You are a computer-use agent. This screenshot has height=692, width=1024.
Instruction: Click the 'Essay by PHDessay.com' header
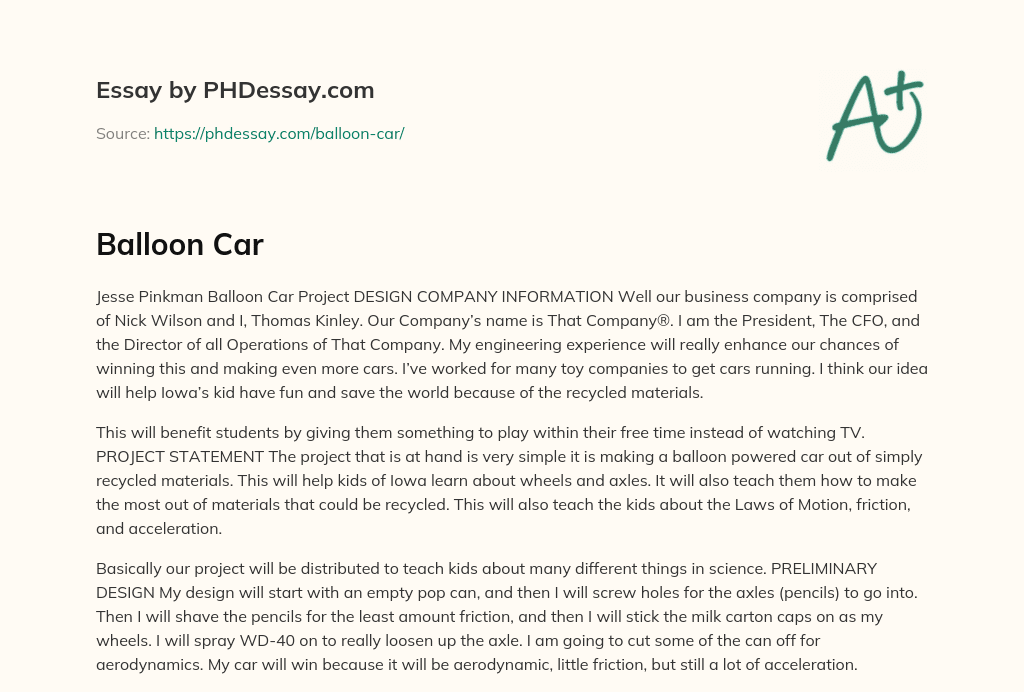click(235, 90)
